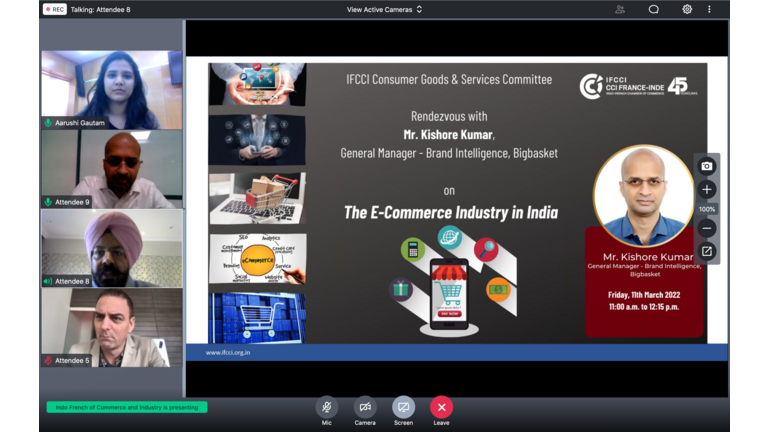Click the 100% zoom level indicator

coord(707,209)
